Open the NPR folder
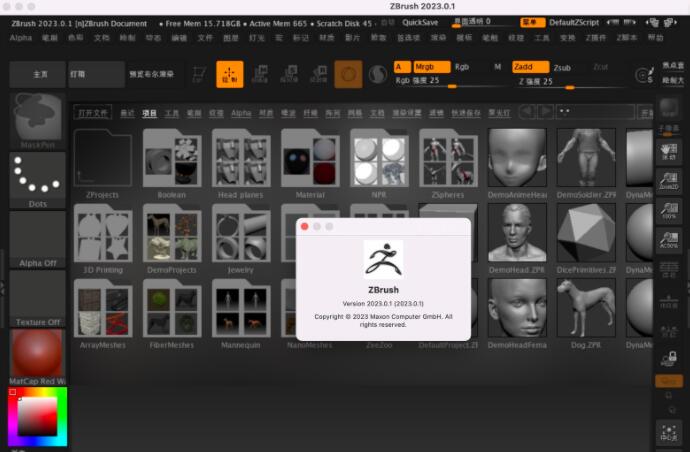 coord(379,163)
